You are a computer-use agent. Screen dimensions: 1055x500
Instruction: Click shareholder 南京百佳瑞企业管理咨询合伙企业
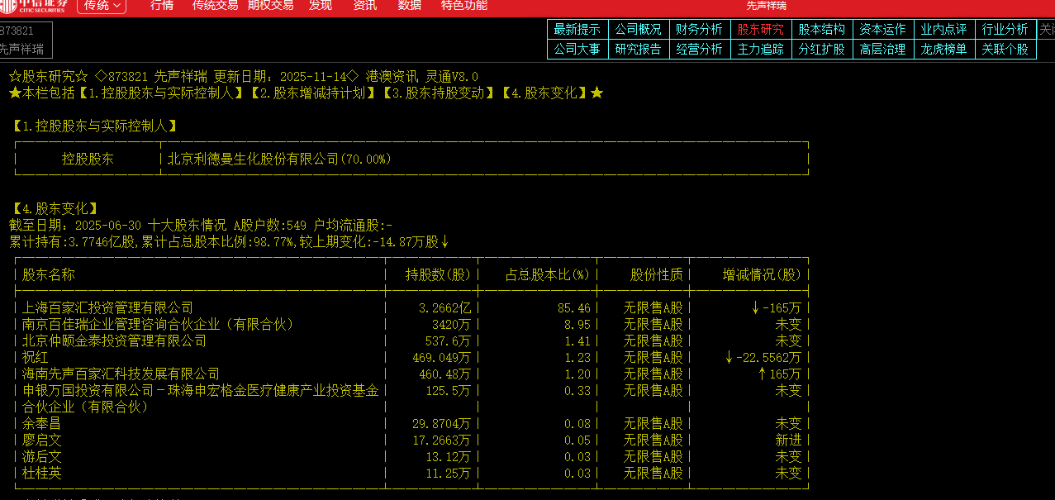(158, 324)
